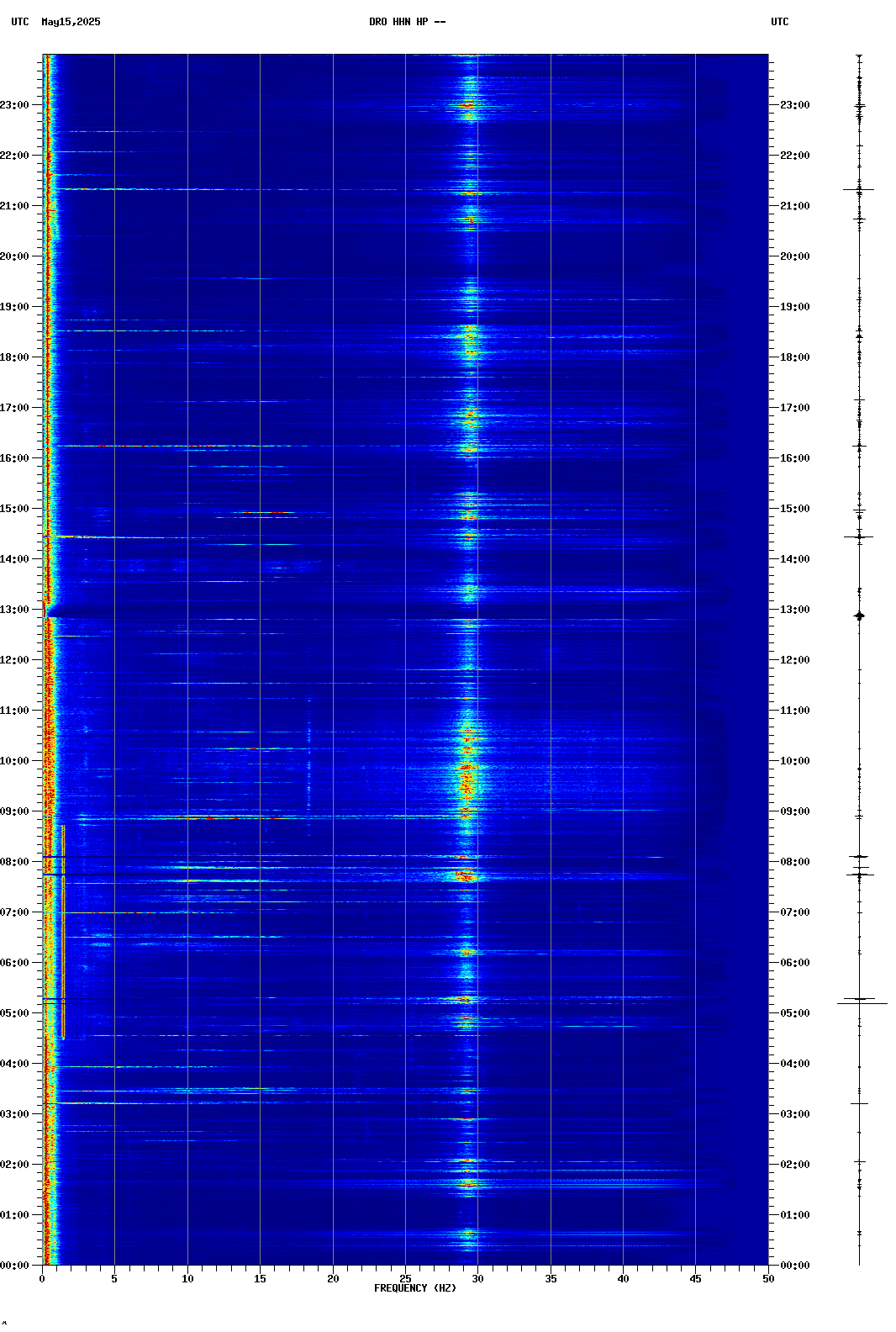Select 18:00 on the right time axis

795,357
